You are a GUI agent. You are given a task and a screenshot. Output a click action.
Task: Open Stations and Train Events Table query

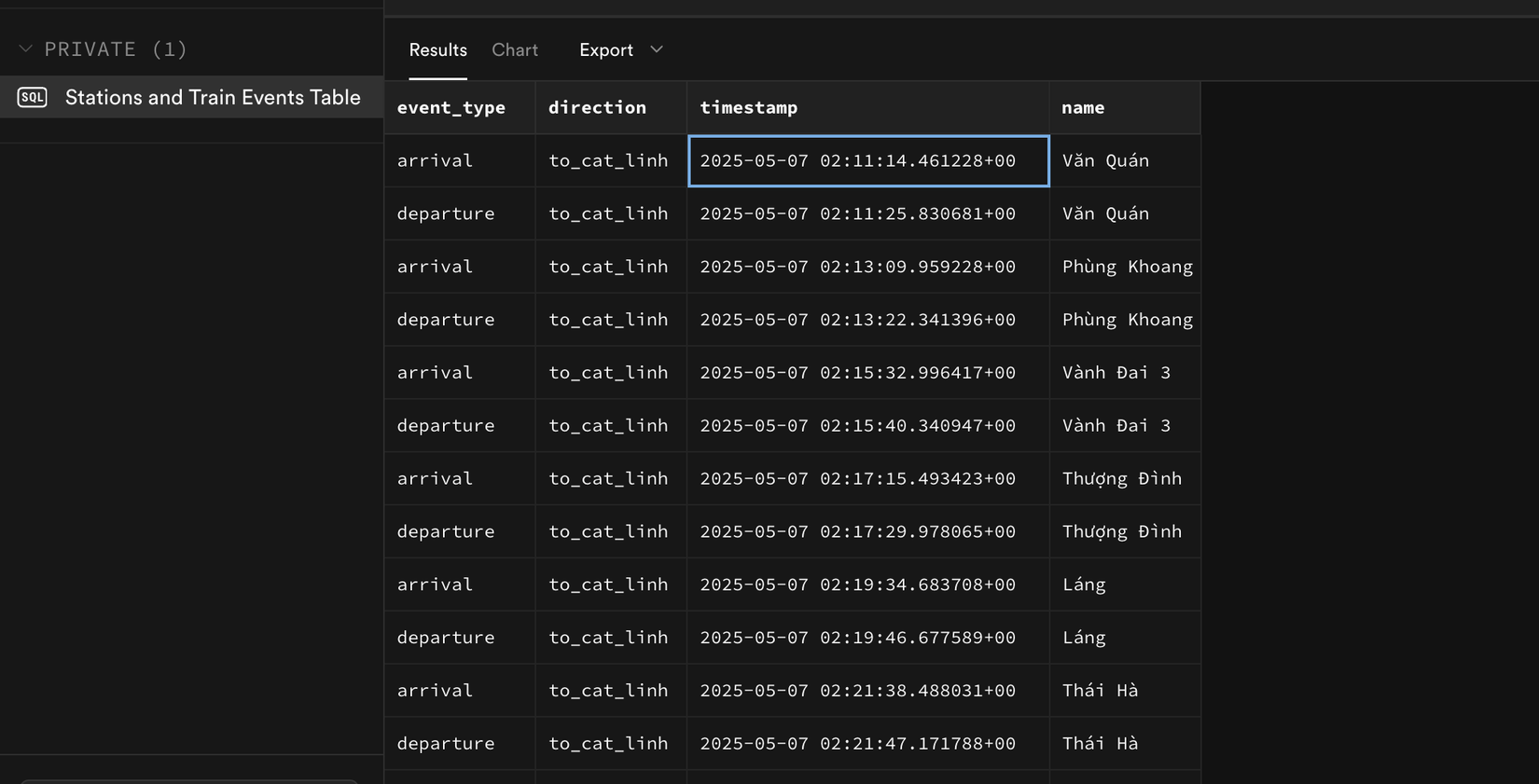click(x=213, y=98)
